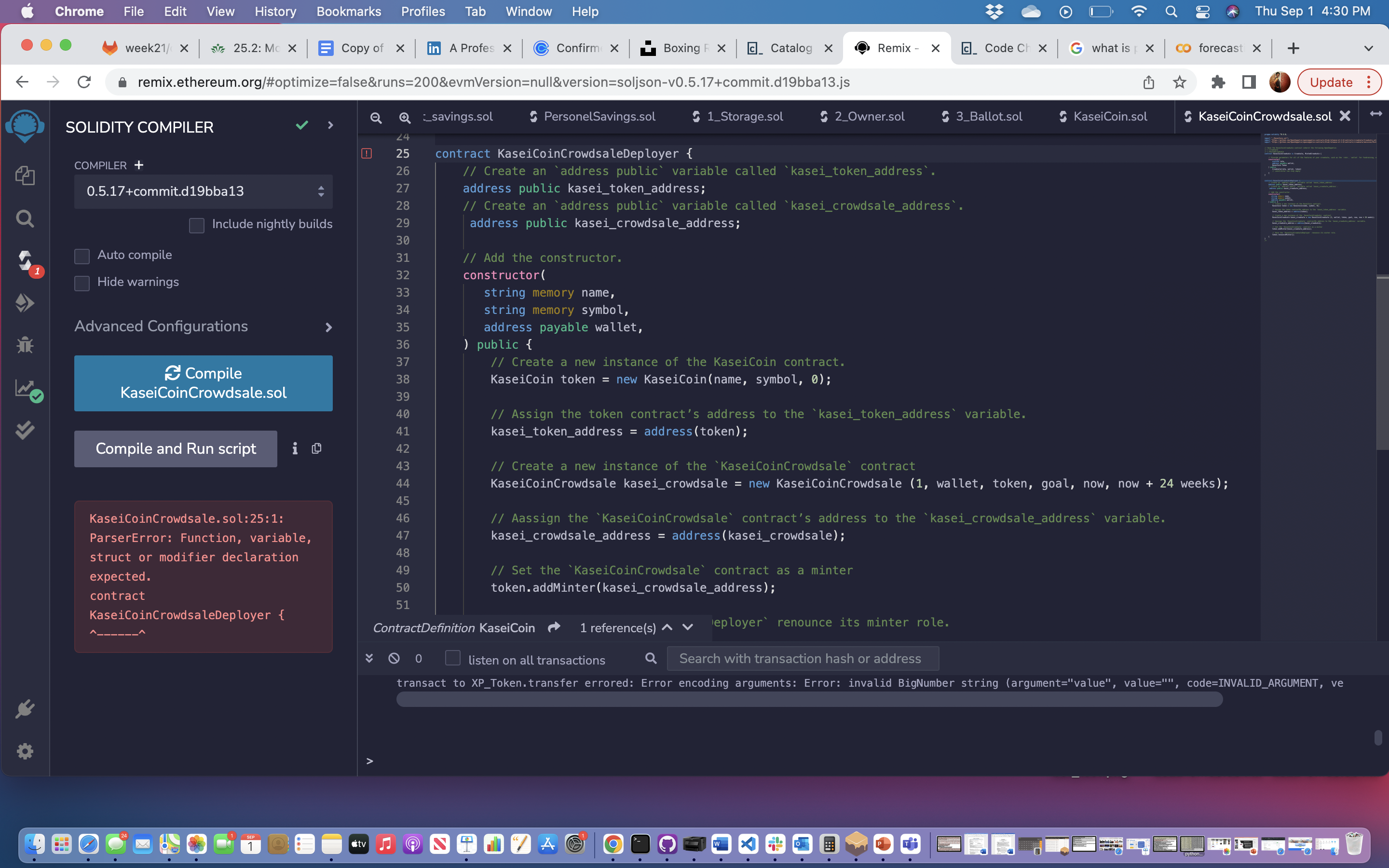Click the terminal horizontal scrollbar
This screenshot has height=868, width=1389.
tap(809, 699)
